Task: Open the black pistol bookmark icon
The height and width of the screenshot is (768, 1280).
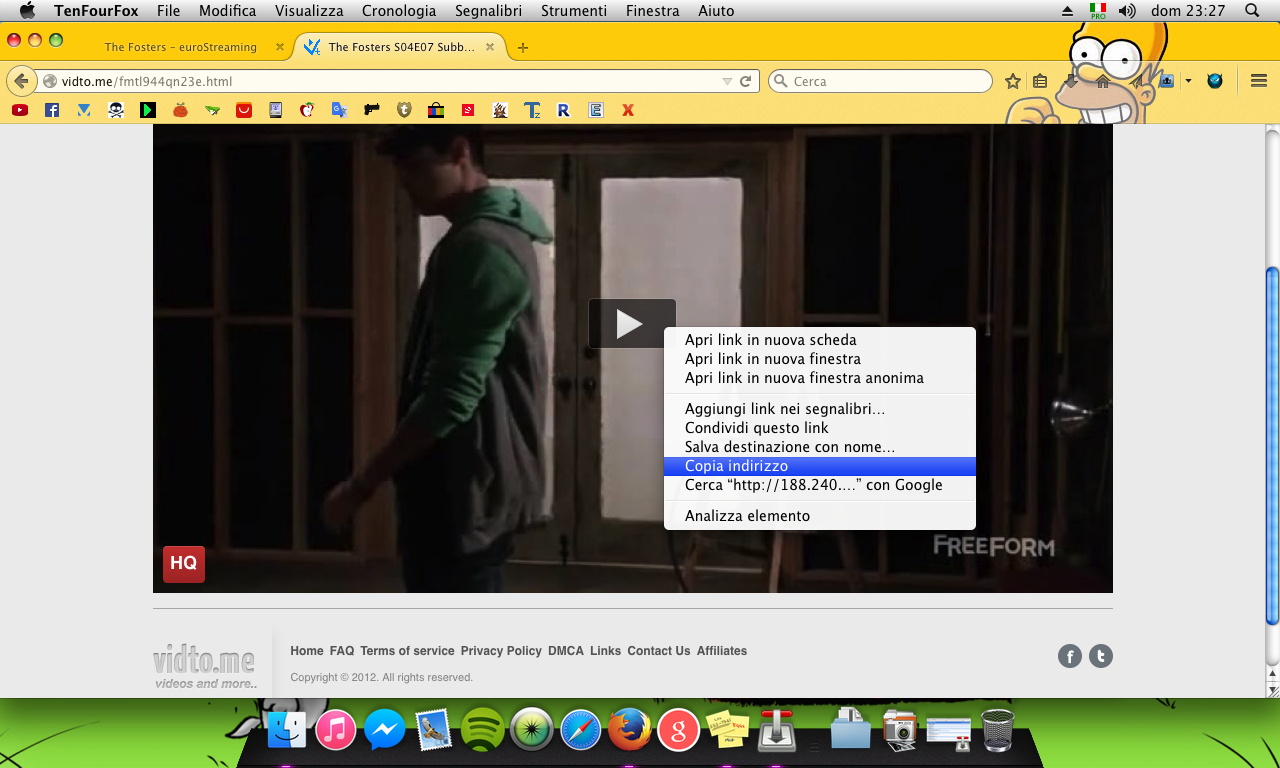Action: (x=372, y=110)
